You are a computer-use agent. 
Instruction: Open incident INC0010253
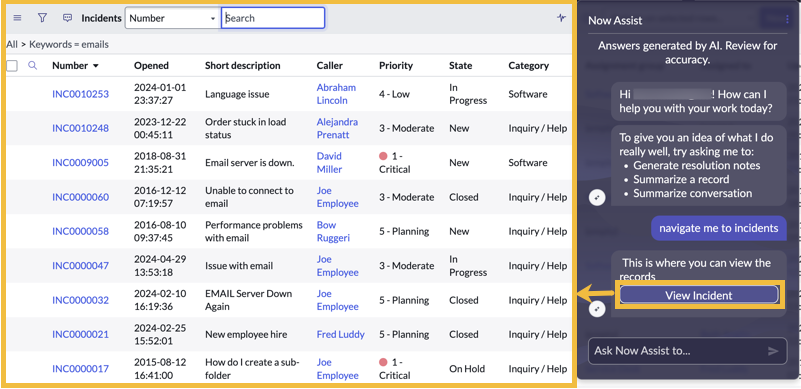(x=80, y=94)
